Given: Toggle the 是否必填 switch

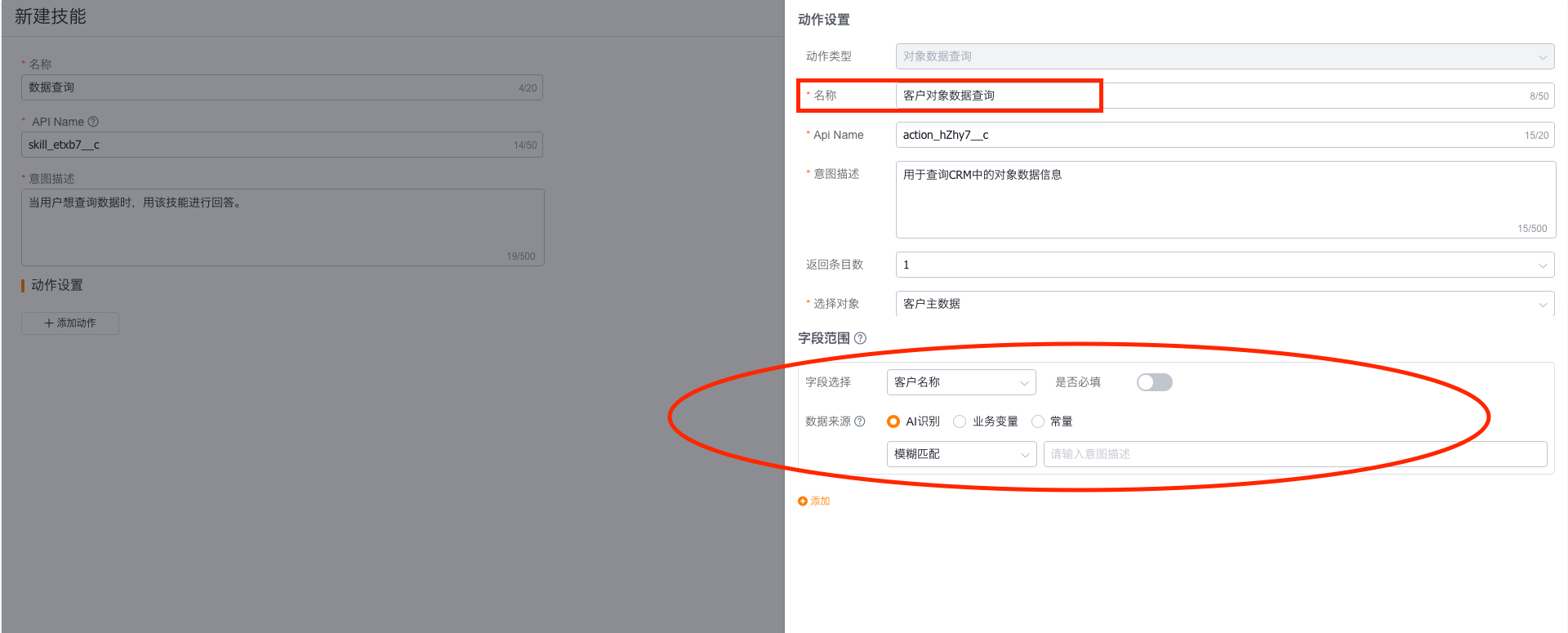Looking at the screenshot, I should point(1155,382).
